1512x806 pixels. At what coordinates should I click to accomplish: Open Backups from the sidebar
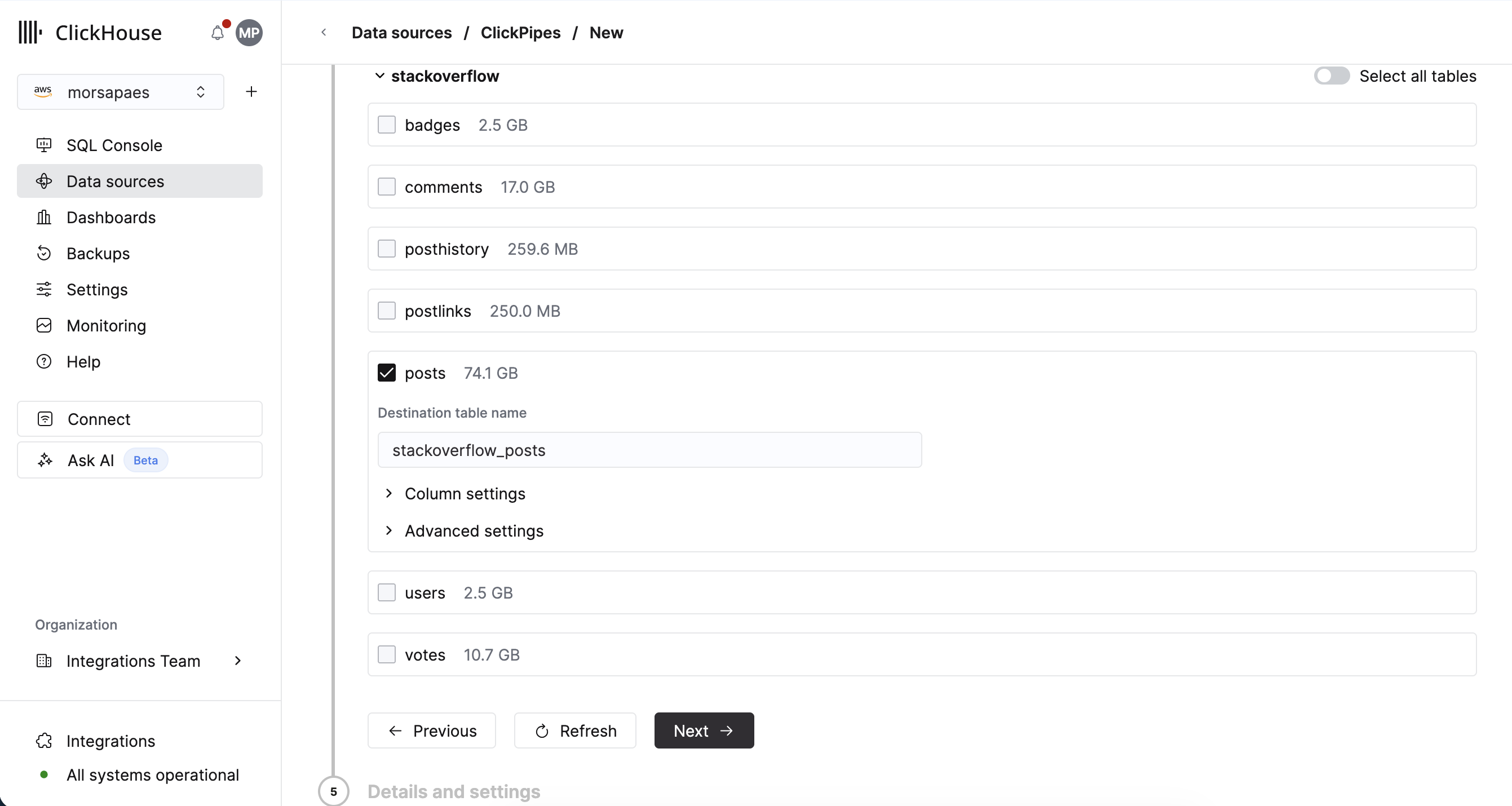coord(98,253)
